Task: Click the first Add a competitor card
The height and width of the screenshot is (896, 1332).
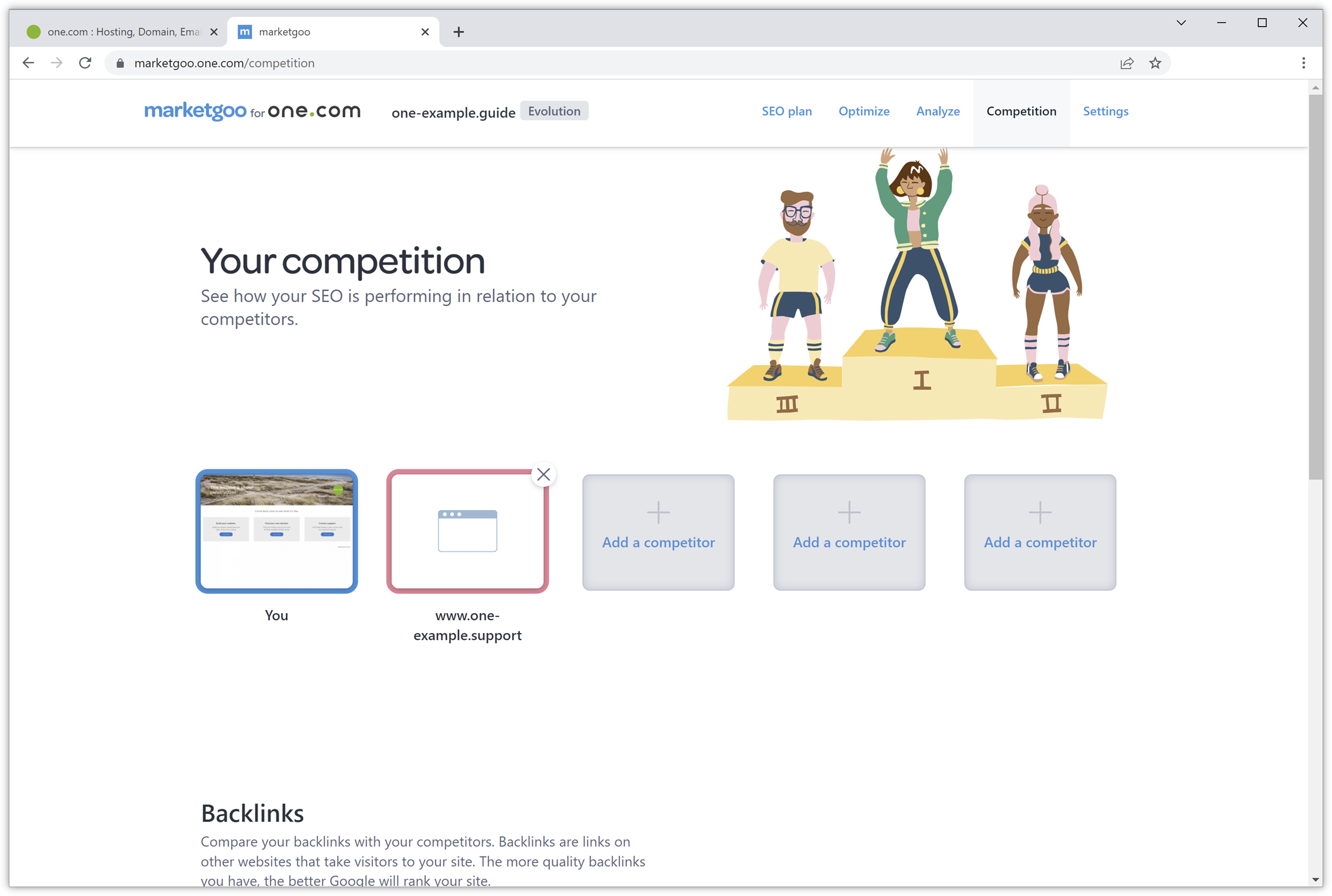Action: [658, 532]
